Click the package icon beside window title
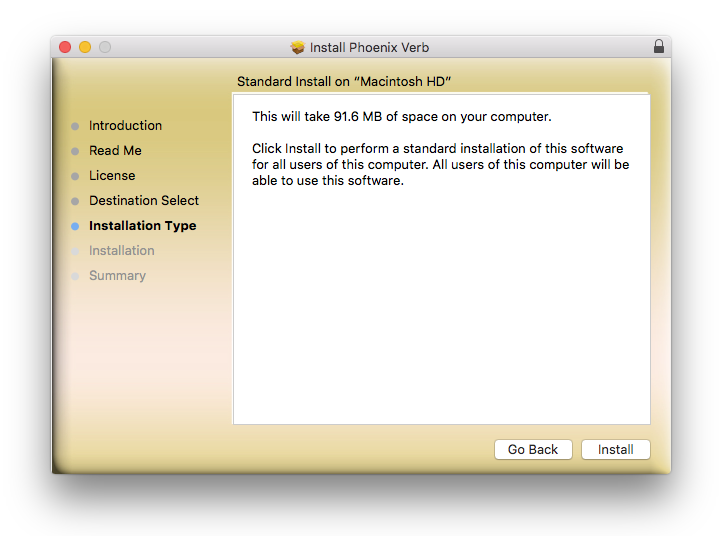Image resolution: width=726 pixels, height=536 pixels. click(x=298, y=47)
